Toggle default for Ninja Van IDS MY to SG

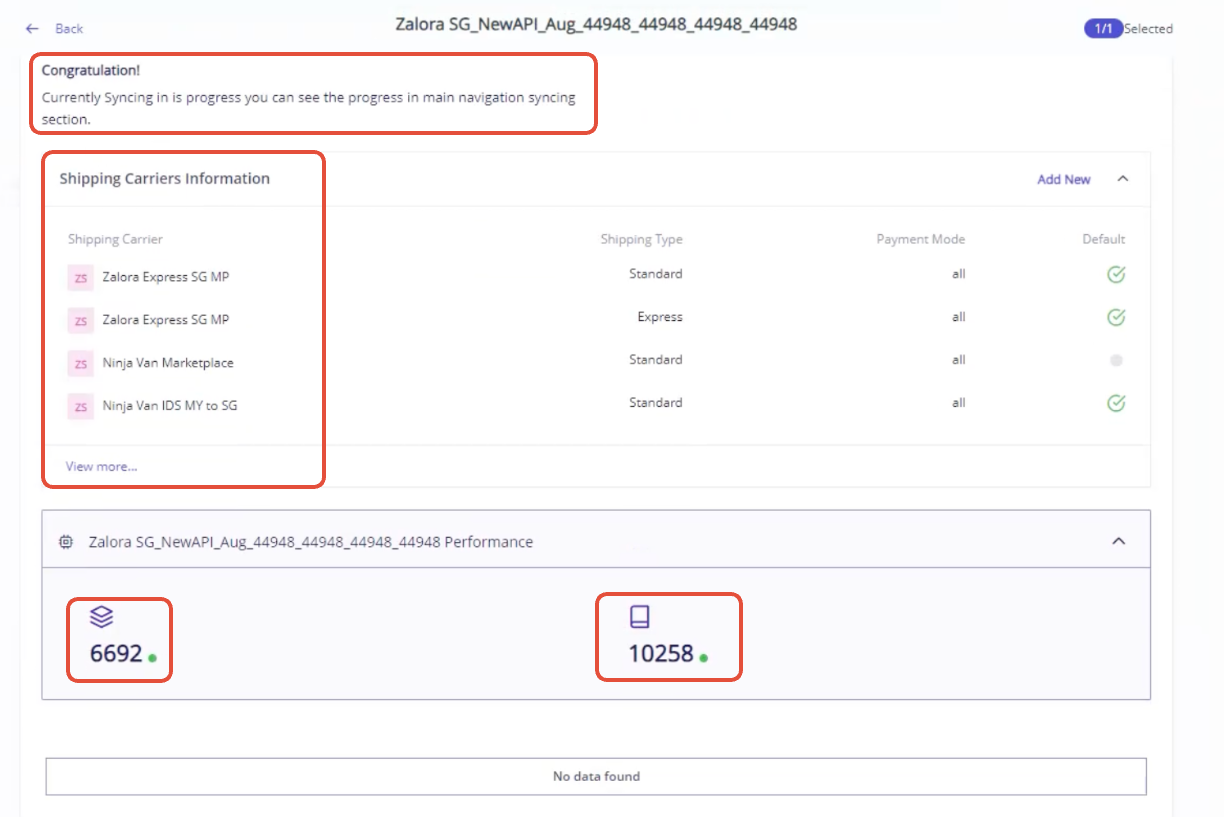1116,403
